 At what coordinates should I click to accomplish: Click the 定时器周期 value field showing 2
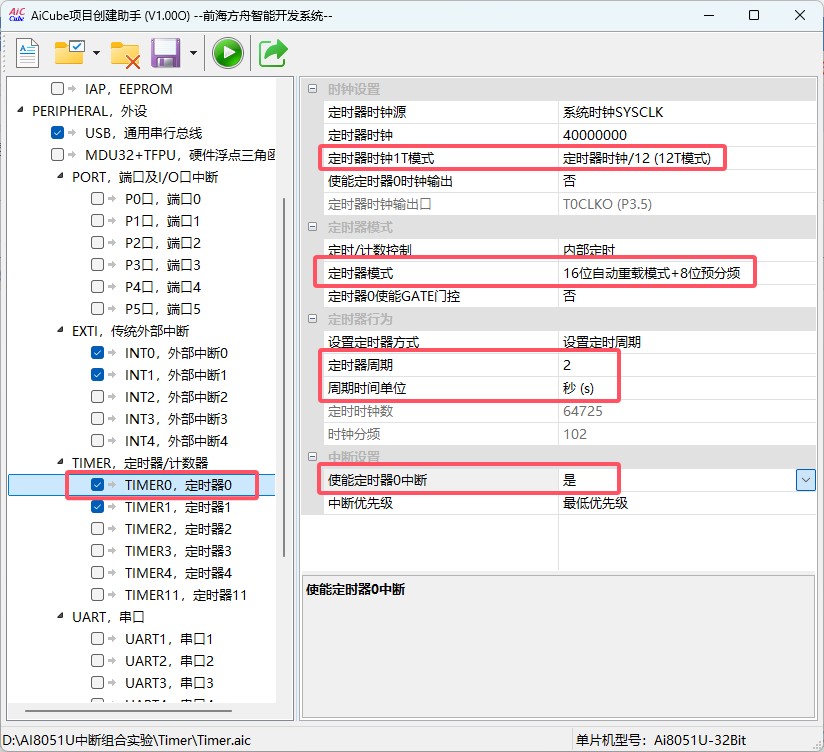[687, 365]
